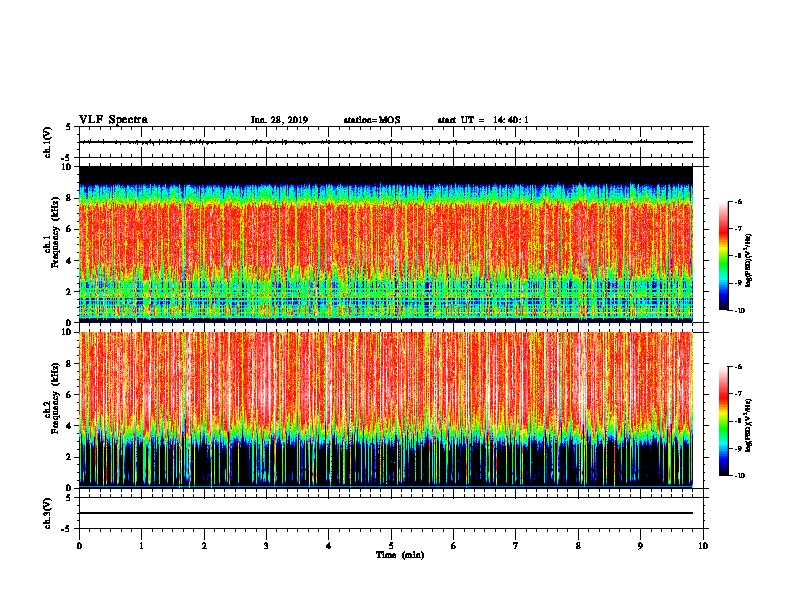Click the "VLF Spectra" plot title
This screenshot has height=612, width=792.
[113, 120]
